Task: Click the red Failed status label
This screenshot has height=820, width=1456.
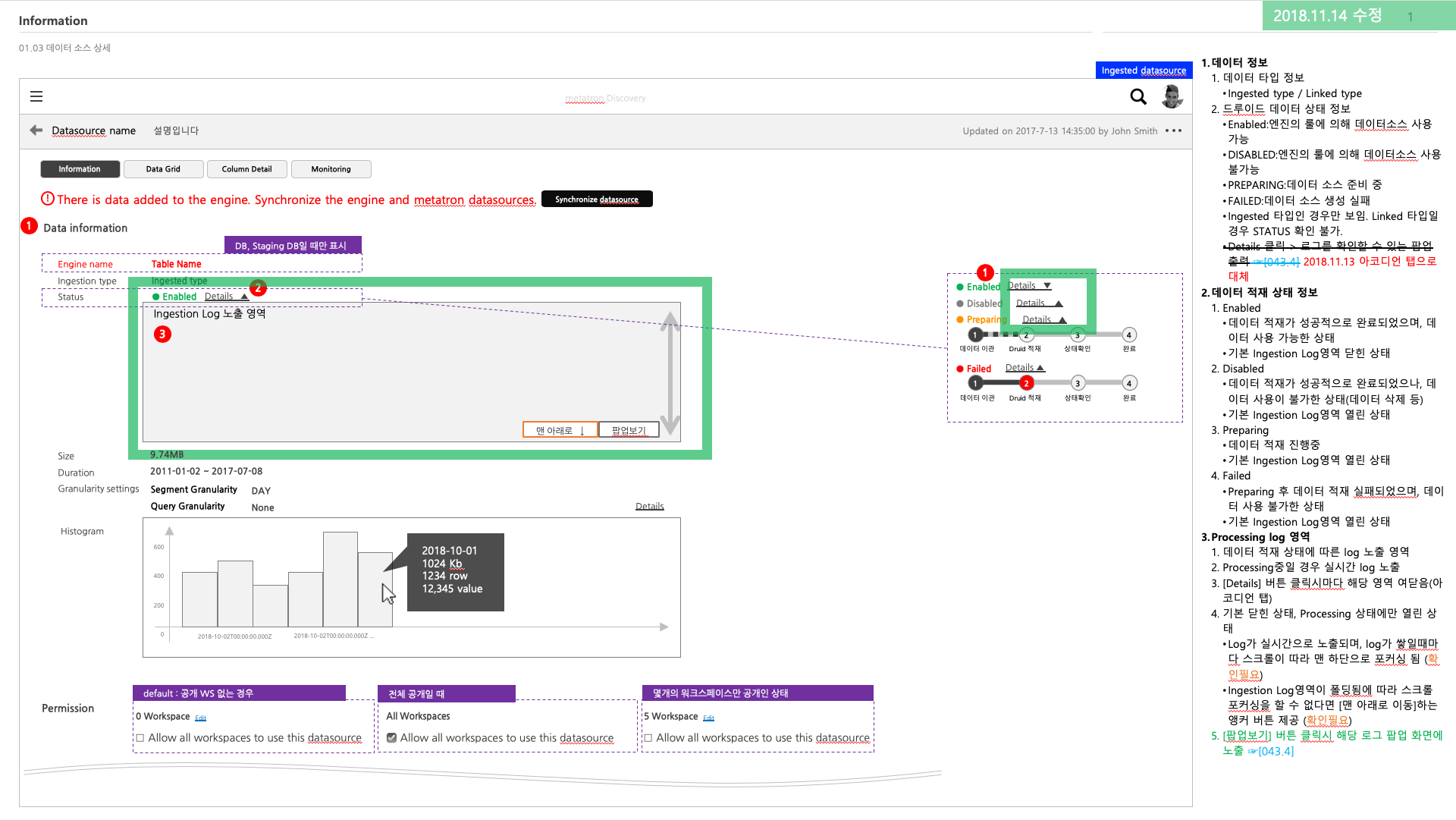Action: point(978,369)
